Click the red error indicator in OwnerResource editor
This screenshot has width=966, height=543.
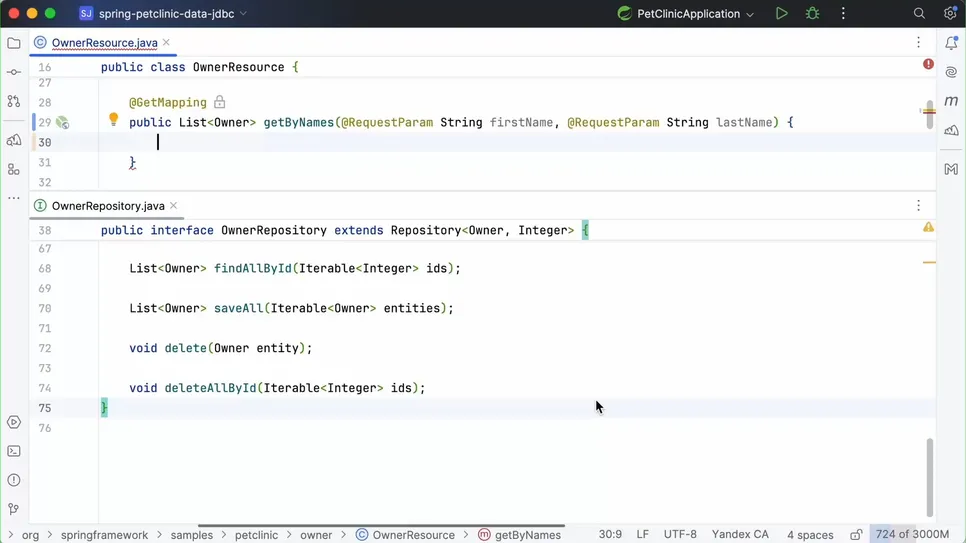click(928, 64)
